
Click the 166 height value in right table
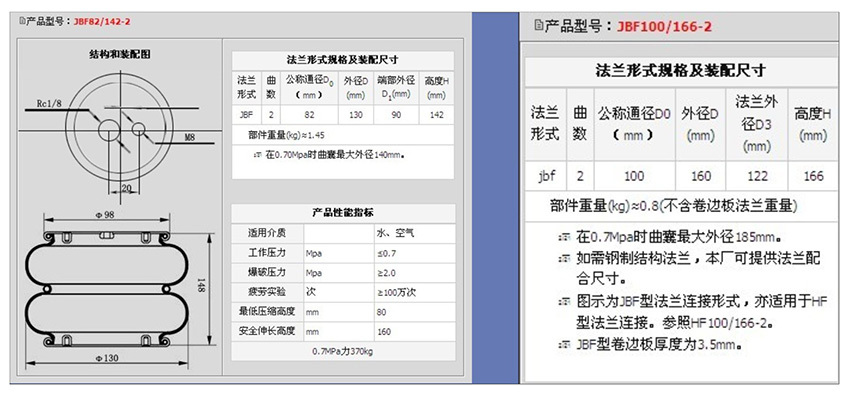(814, 176)
